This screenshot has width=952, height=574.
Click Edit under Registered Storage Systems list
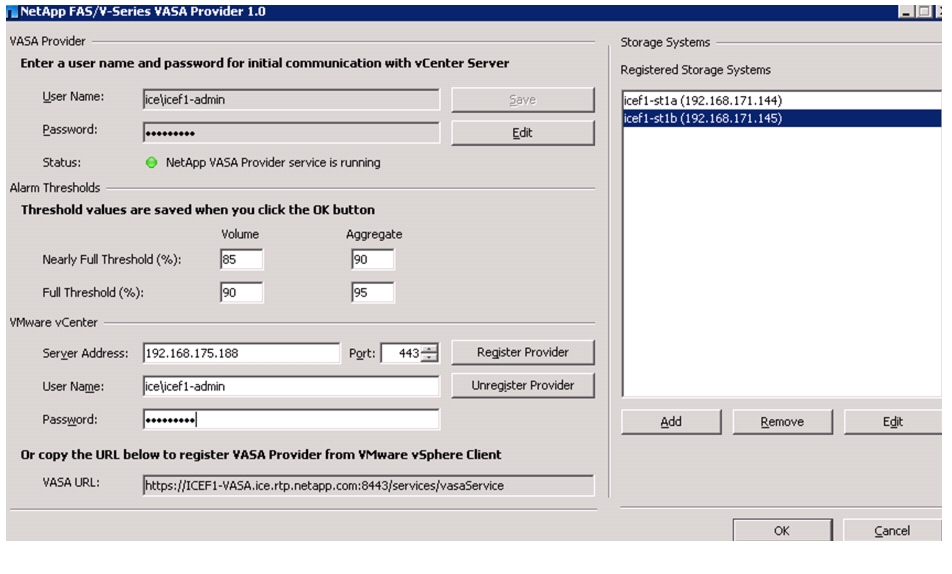click(x=892, y=422)
